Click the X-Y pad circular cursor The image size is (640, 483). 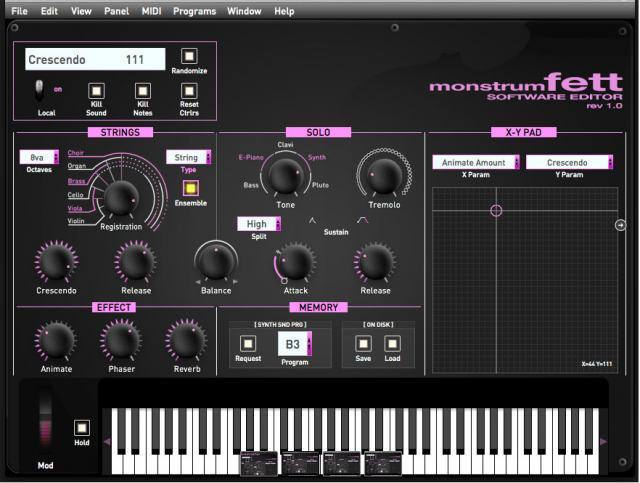496,211
